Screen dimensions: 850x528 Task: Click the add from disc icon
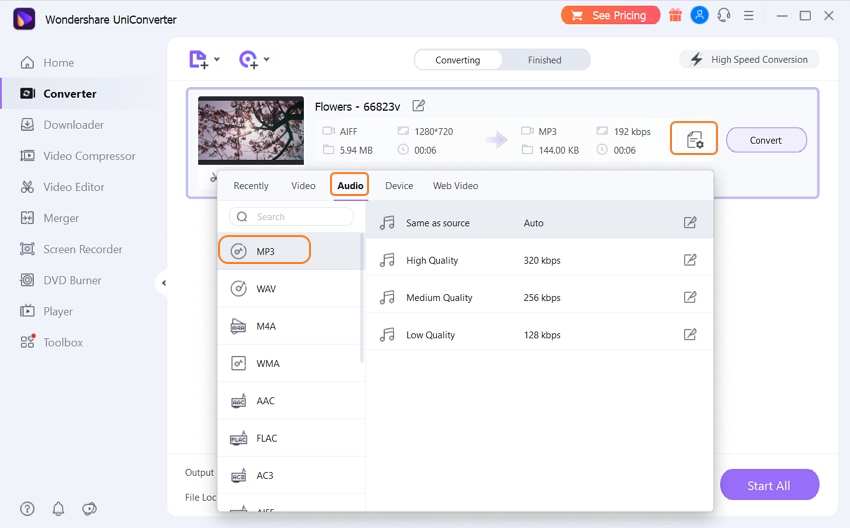[248, 60]
